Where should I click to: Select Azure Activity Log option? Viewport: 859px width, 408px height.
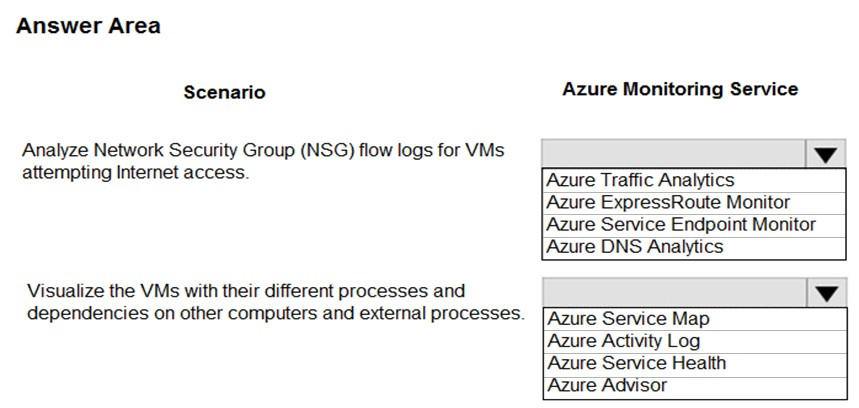pos(694,341)
